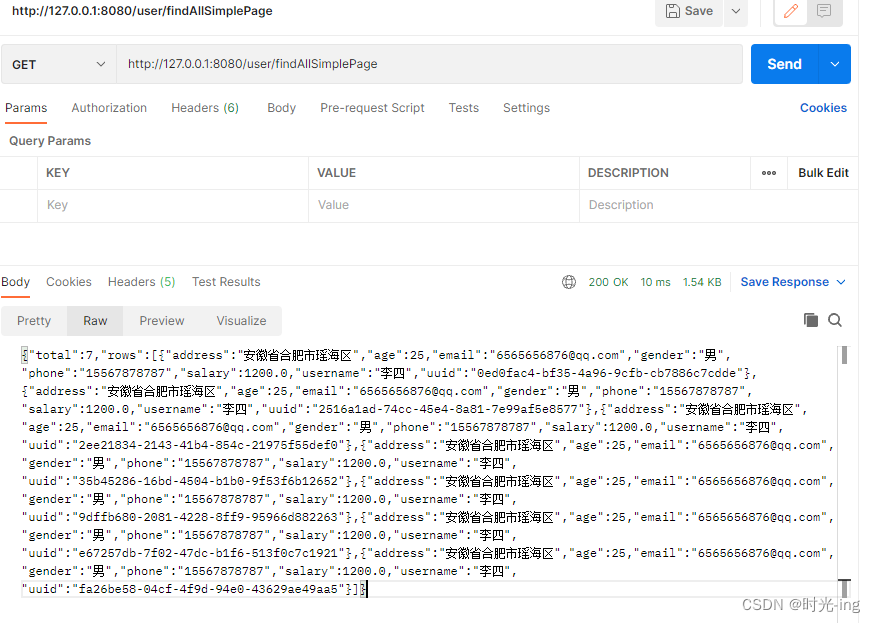Click the Value input cell

(444, 205)
